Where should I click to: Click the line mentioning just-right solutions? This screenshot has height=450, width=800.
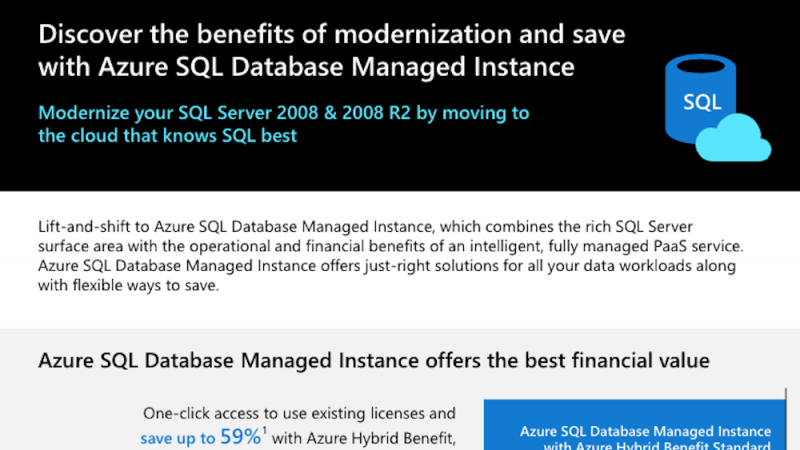point(387,266)
